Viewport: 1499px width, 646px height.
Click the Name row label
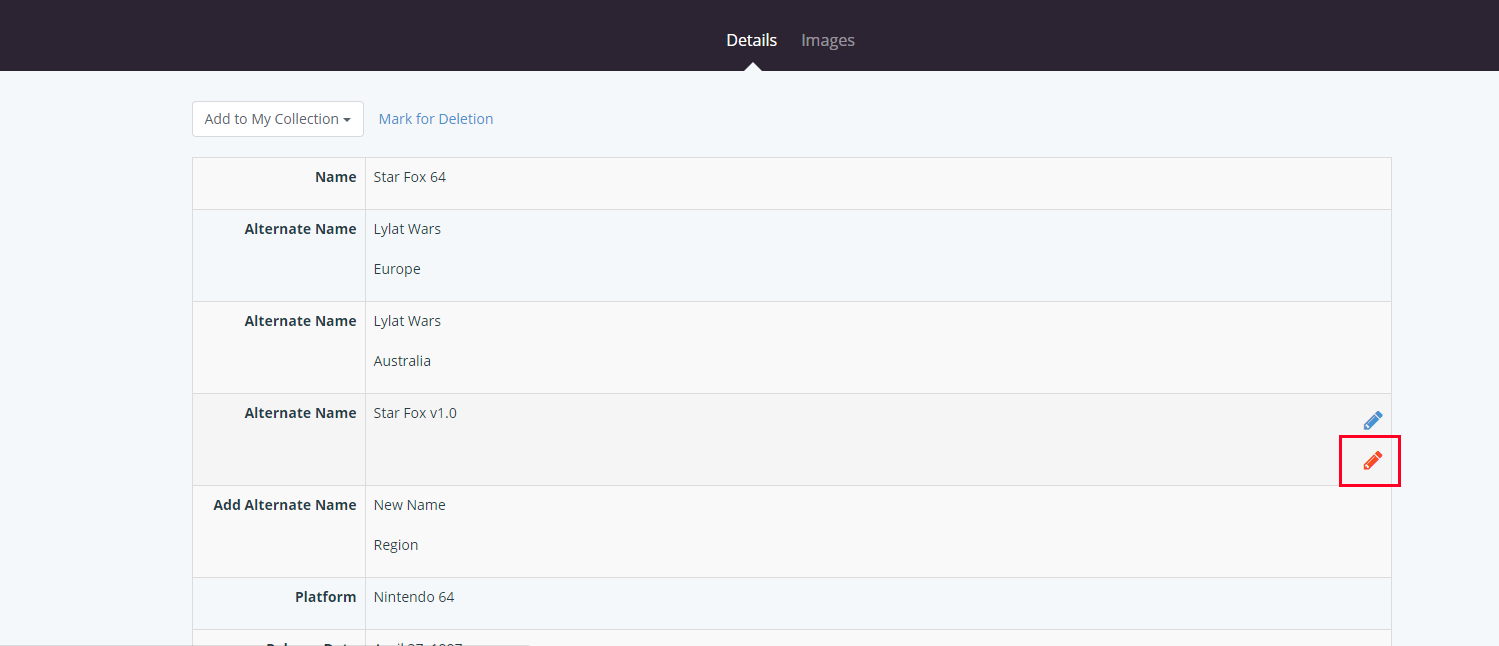point(336,177)
